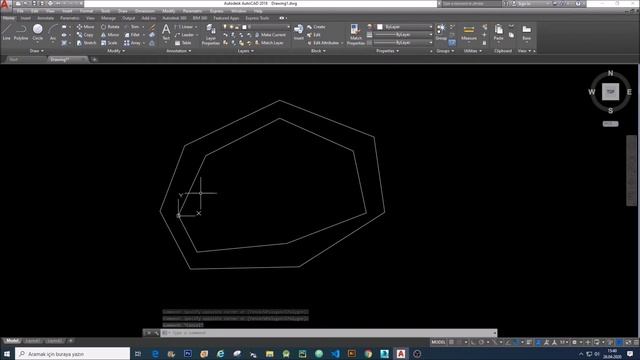640x360 pixels.
Task: Click the Measure tool
Action: [x=469, y=33]
